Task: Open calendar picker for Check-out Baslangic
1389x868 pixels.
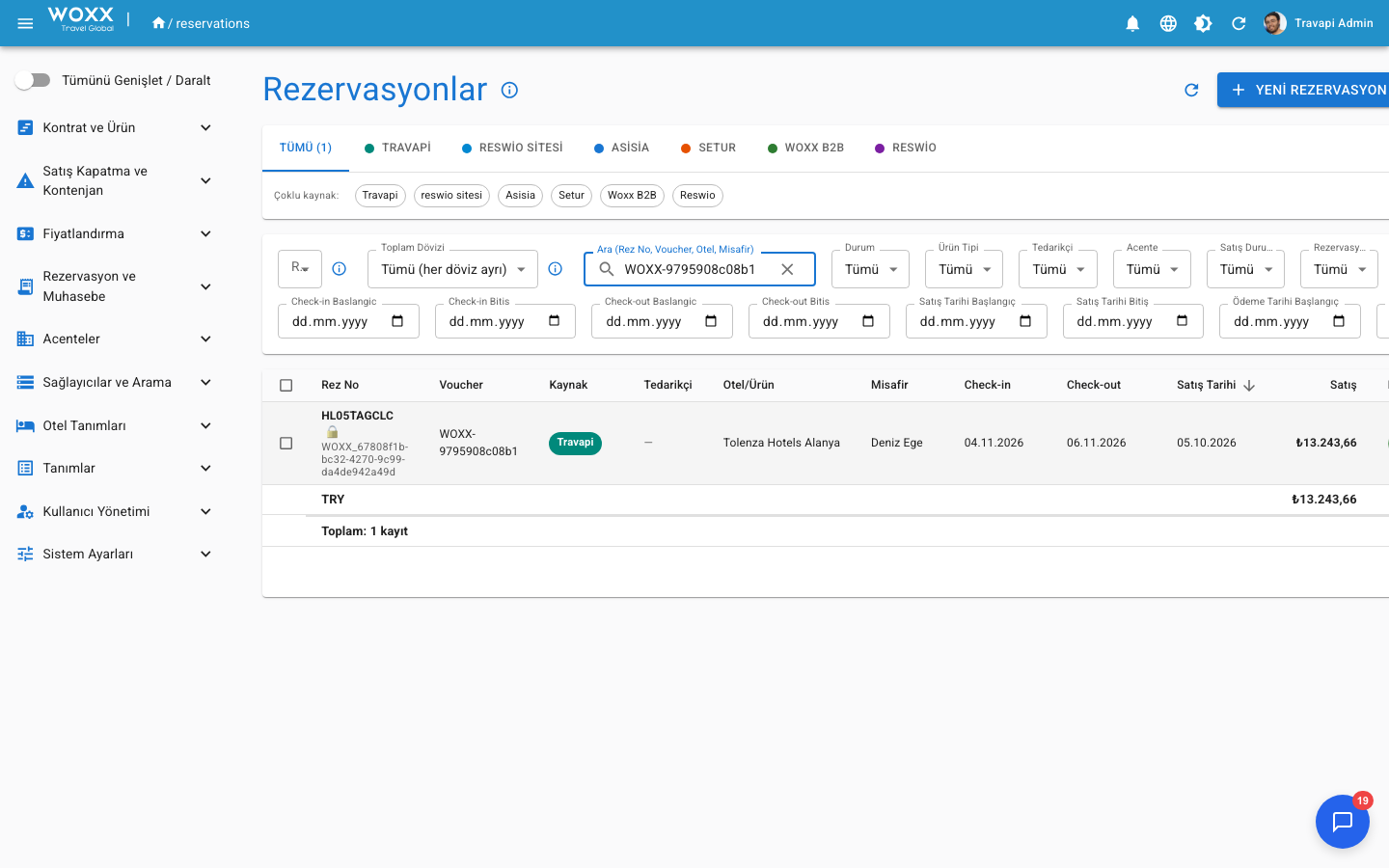Action: (x=711, y=321)
